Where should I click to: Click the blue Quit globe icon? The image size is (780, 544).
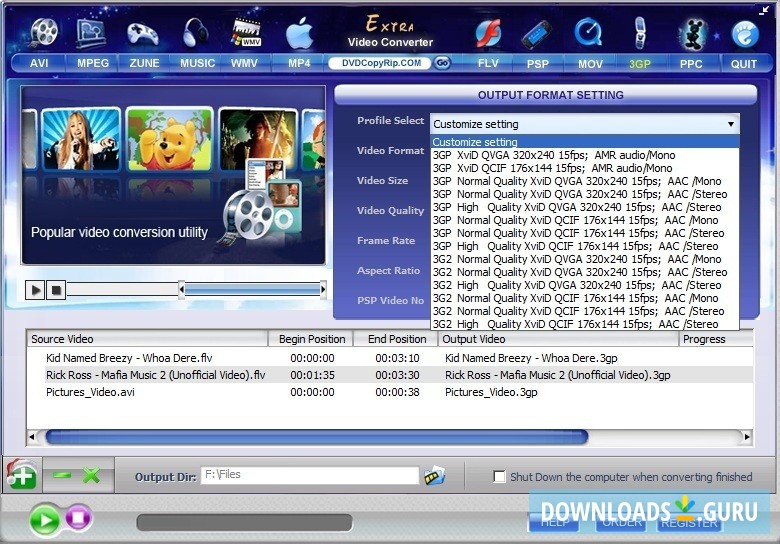tap(745, 34)
